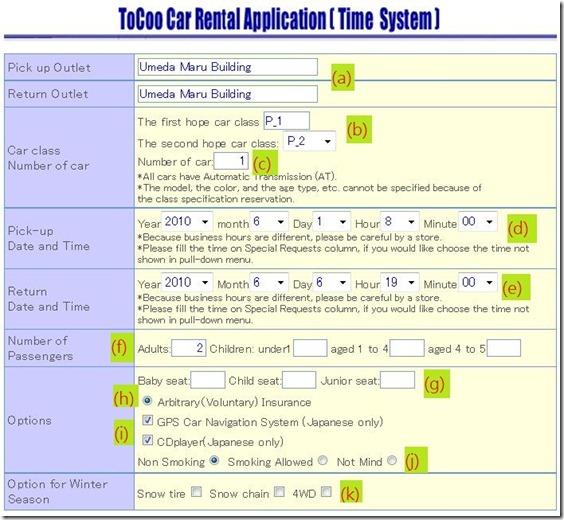Open the Return Month dropdown
The image size is (564, 520).
(x=269, y=282)
